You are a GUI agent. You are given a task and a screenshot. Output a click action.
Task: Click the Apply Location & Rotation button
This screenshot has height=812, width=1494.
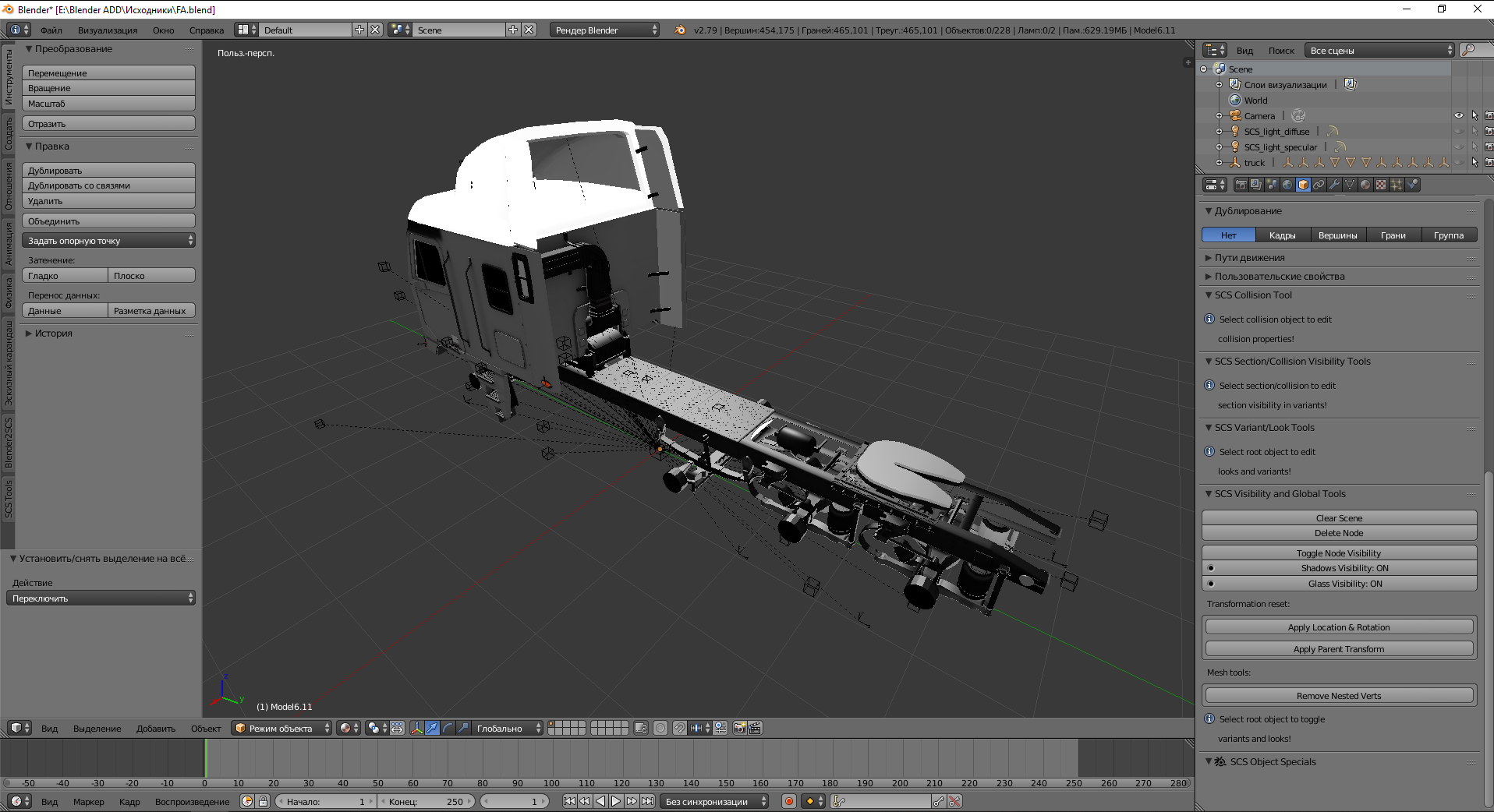pyautogui.click(x=1339, y=627)
